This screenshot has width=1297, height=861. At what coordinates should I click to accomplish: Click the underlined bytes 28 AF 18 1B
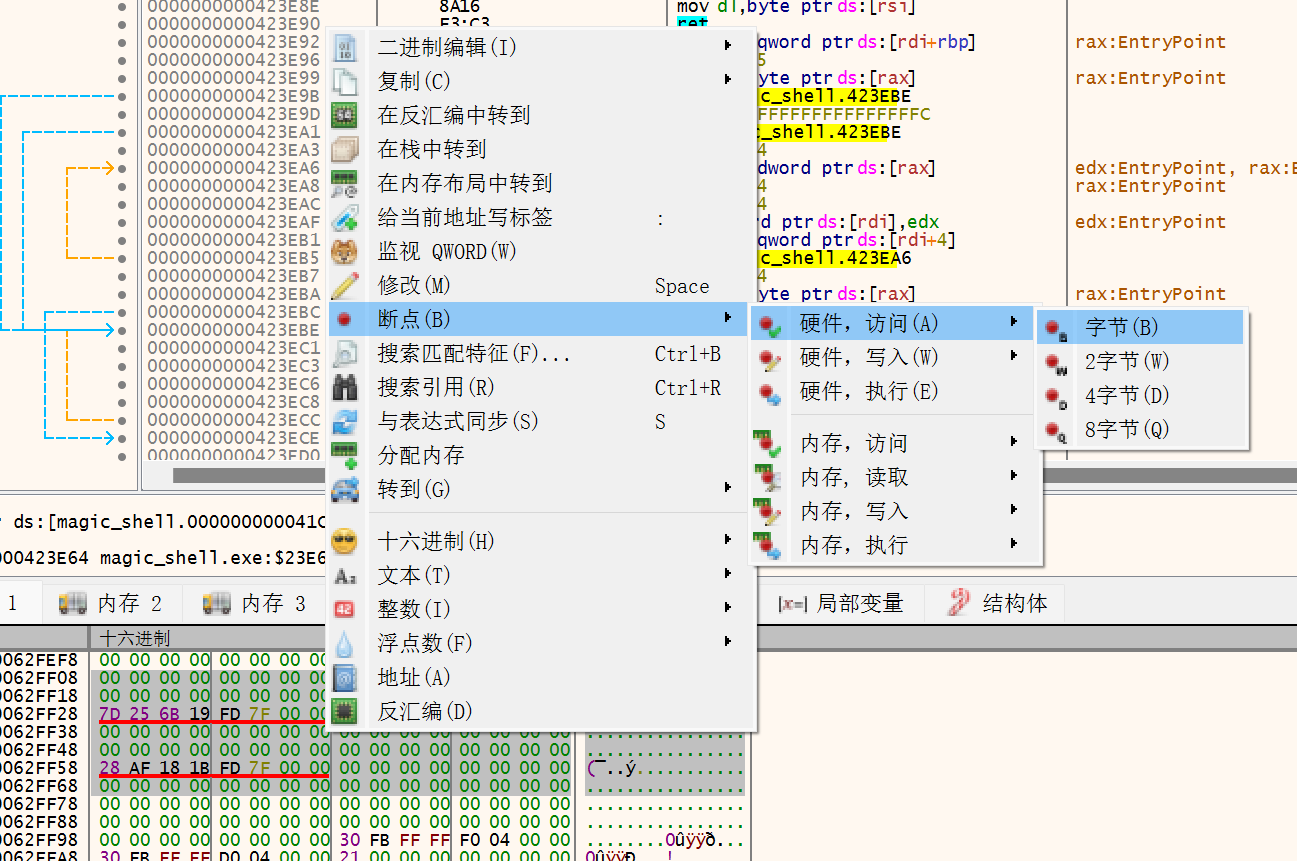(155, 767)
